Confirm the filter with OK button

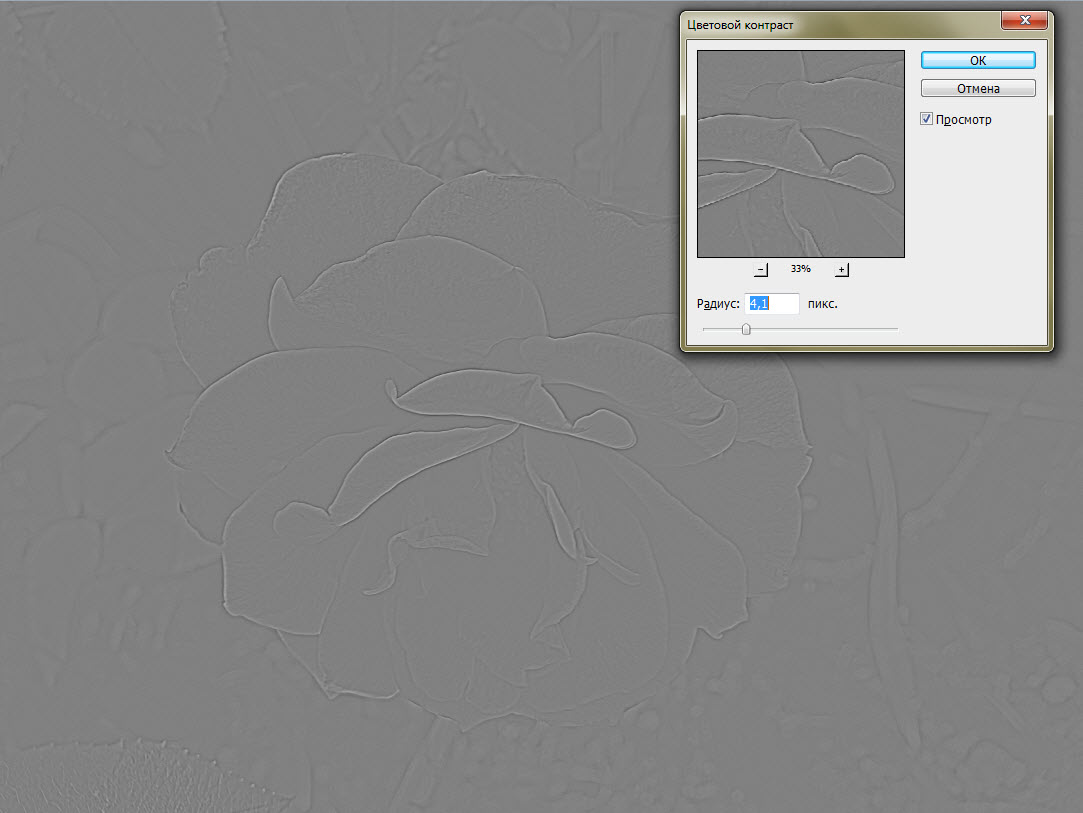tap(978, 60)
